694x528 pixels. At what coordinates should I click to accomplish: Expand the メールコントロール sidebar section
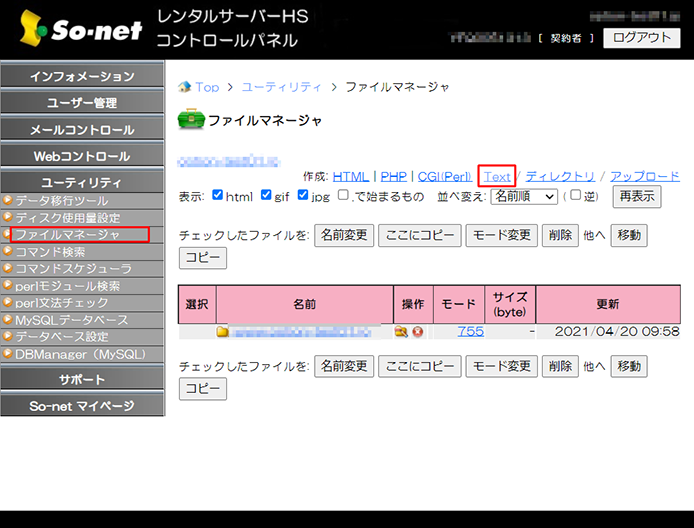tap(82, 130)
